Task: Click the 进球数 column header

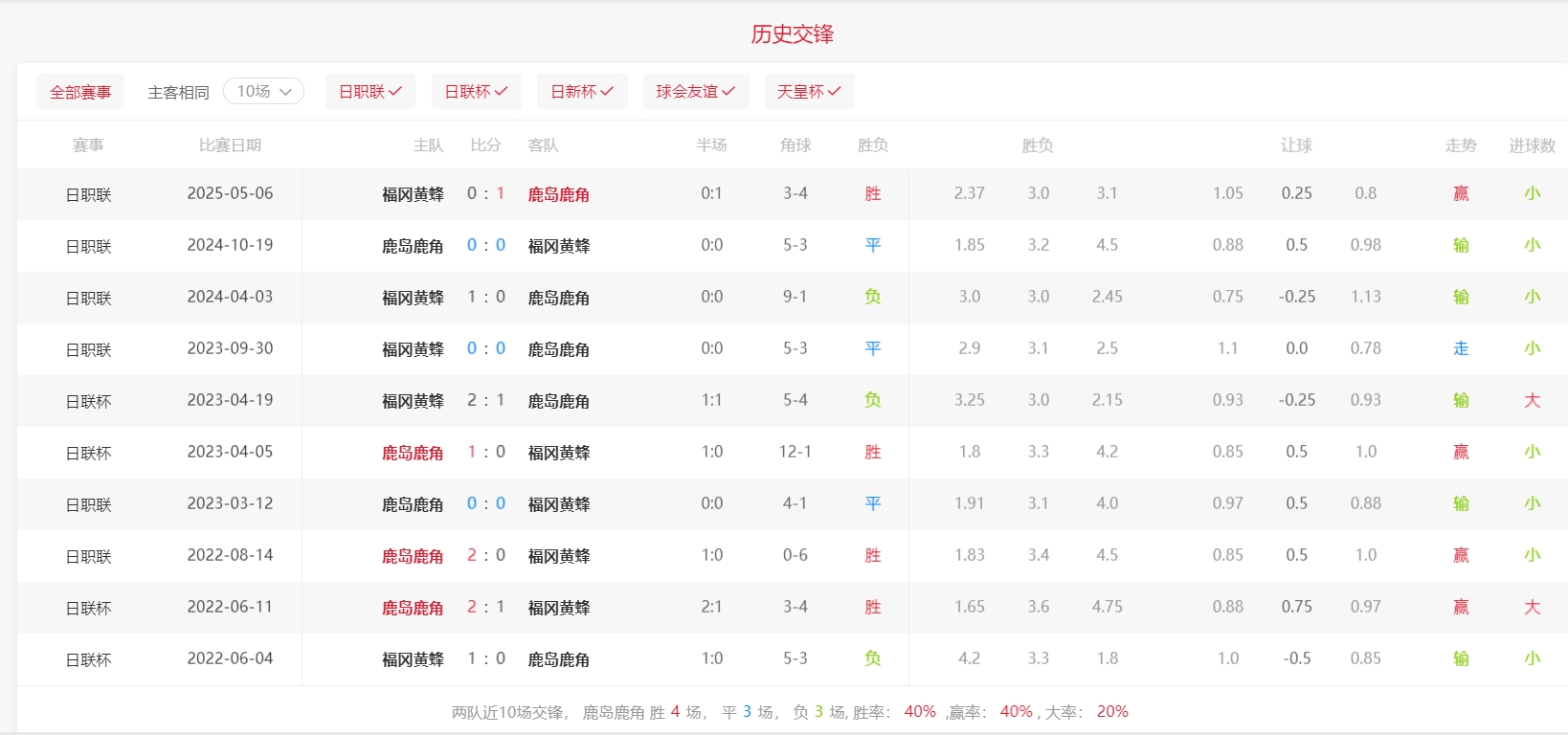Action: pos(1532,145)
